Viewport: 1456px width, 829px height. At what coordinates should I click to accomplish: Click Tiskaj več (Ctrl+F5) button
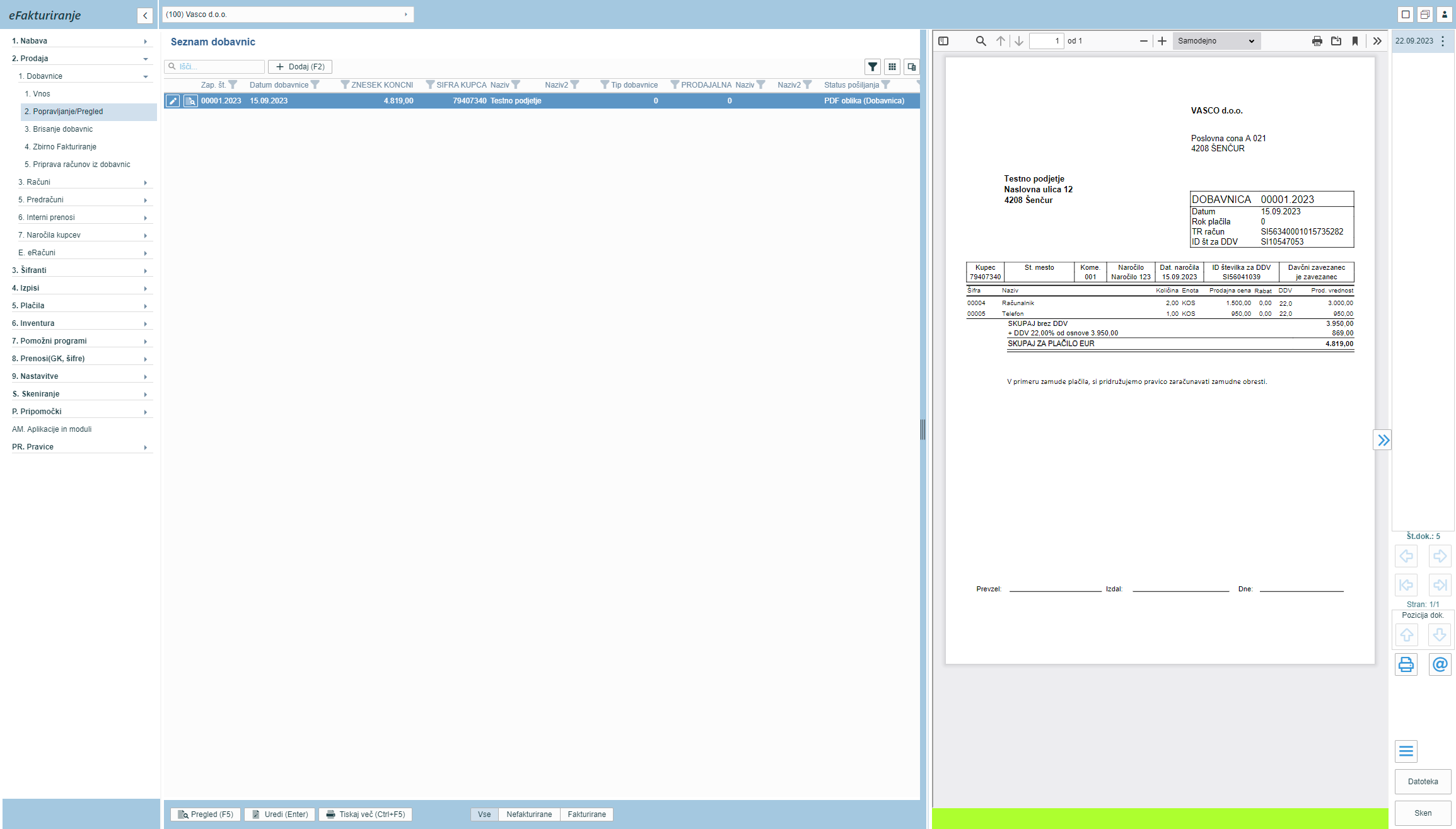click(x=366, y=815)
